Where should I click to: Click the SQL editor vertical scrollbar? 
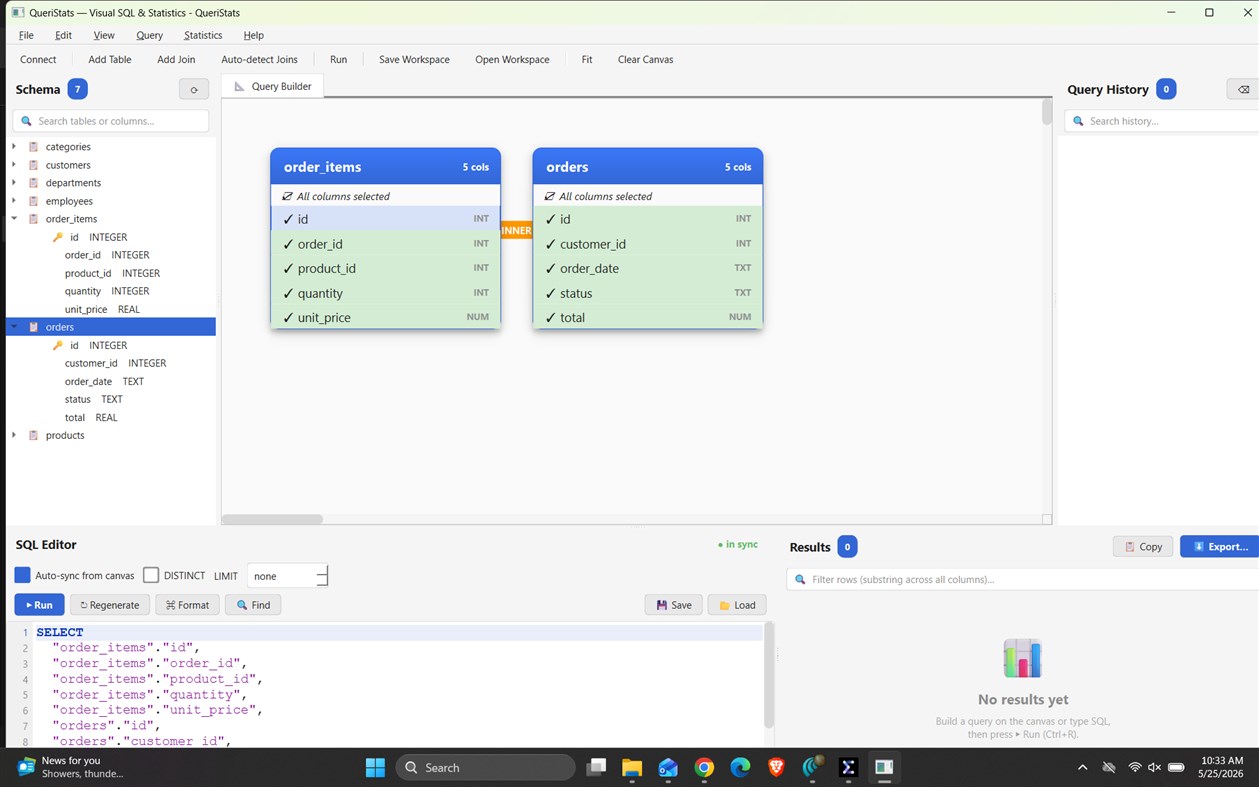[x=768, y=675]
